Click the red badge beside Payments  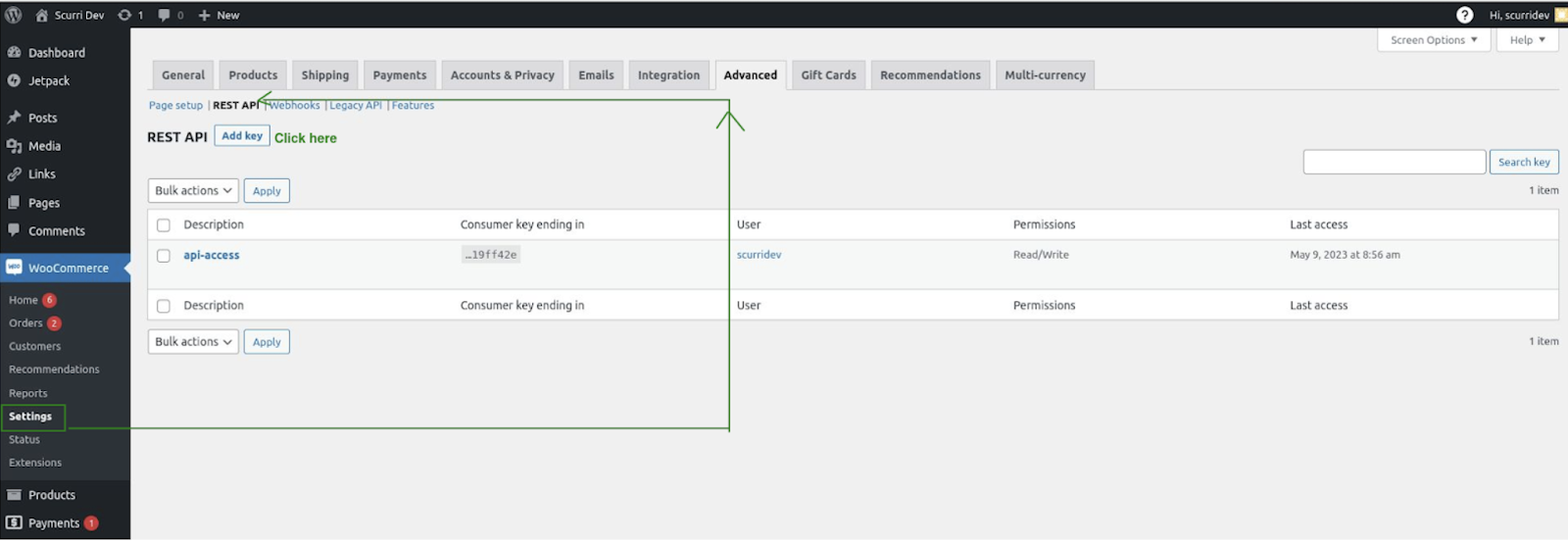click(x=91, y=522)
